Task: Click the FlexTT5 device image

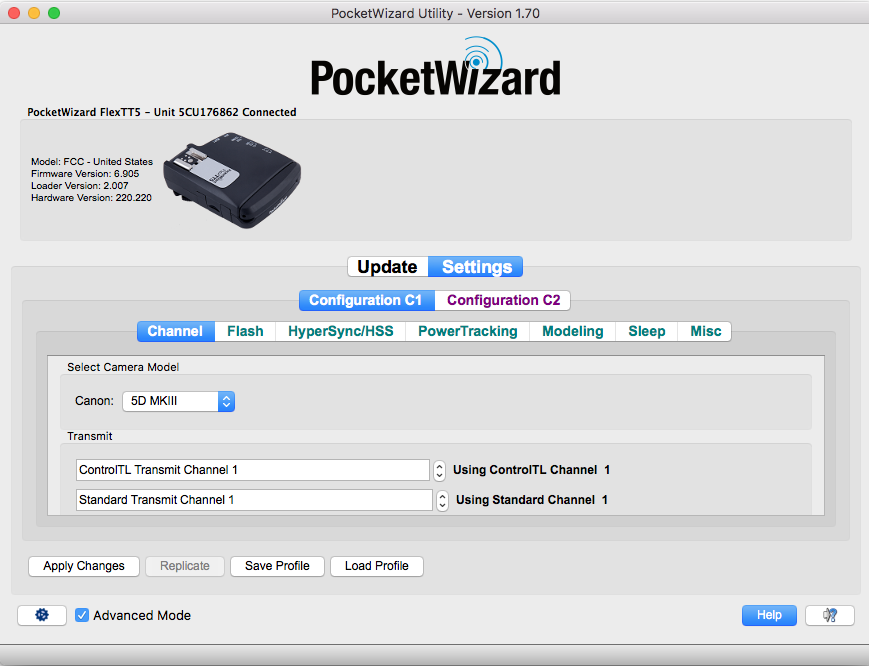Action: pos(232,180)
